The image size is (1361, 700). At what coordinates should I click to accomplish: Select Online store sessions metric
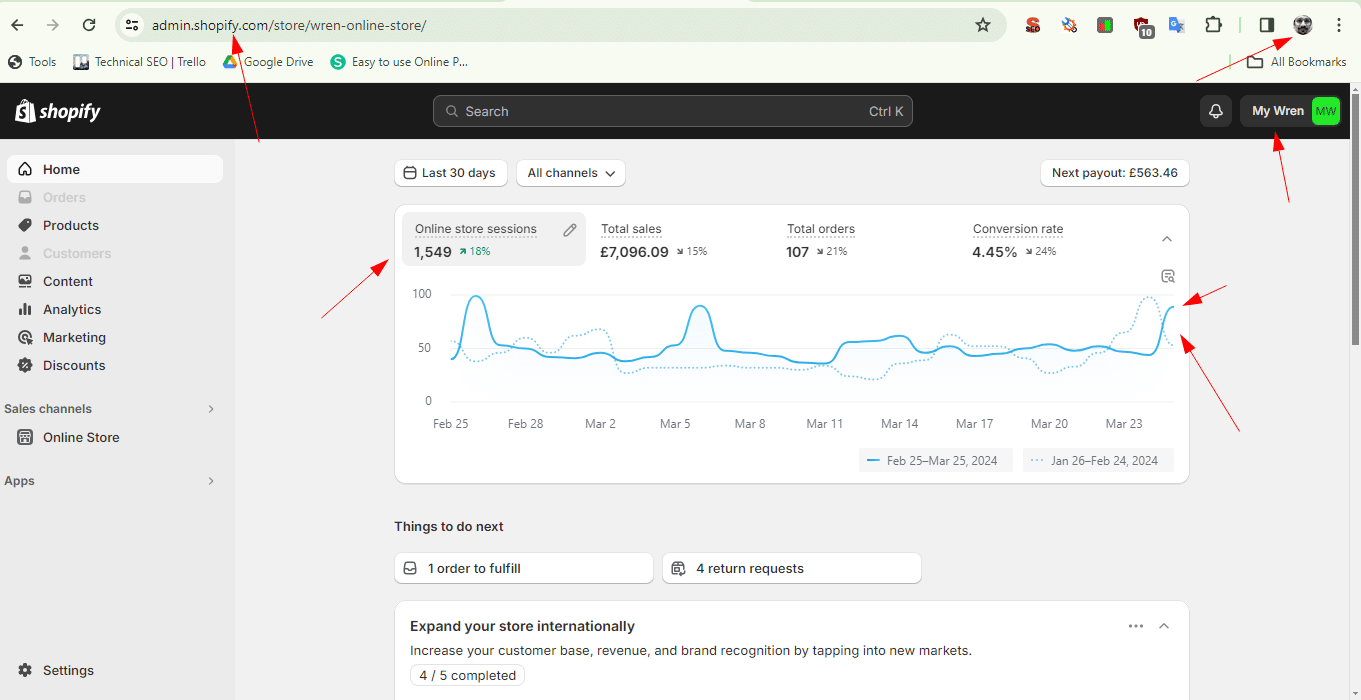point(494,240)
